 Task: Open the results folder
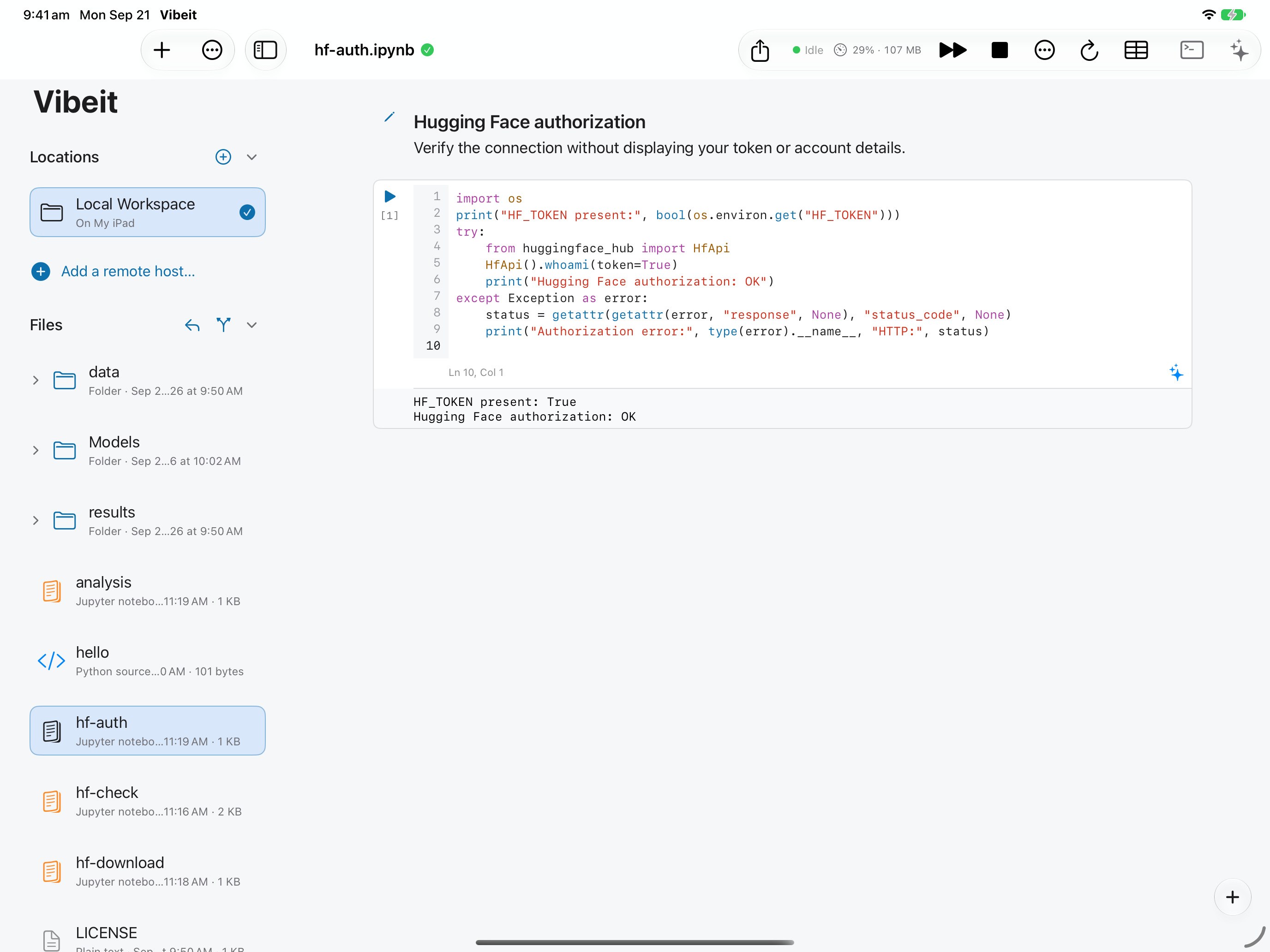tap(148, 520)
